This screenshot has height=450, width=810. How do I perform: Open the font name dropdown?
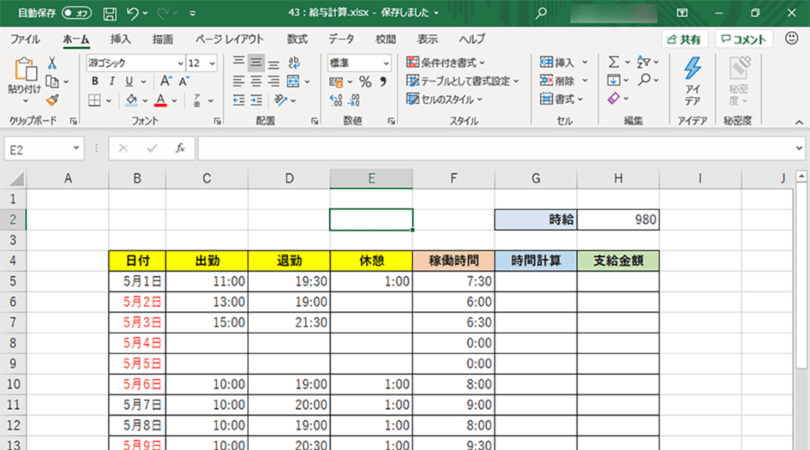pyautogui.click(x=180, y=62)
